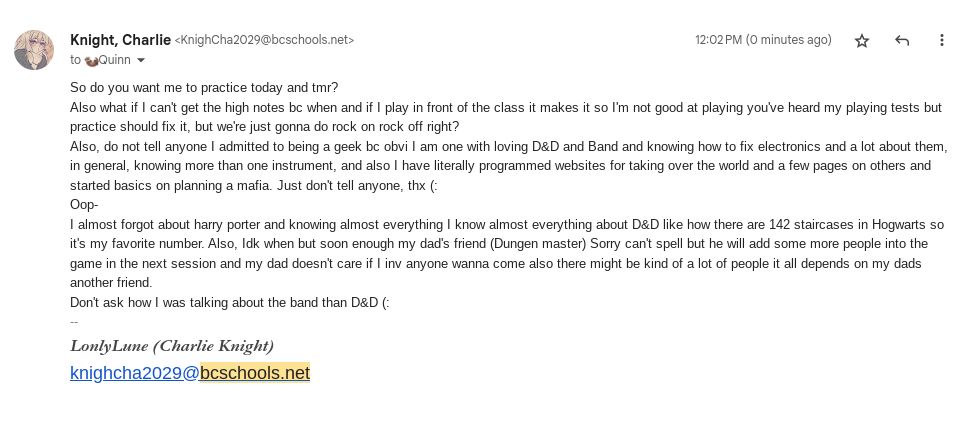Click the "LonlyLune (Charlie Knight)" signature name
The width and height of the screenshot is (970, 424).
(x=172, y=346)
